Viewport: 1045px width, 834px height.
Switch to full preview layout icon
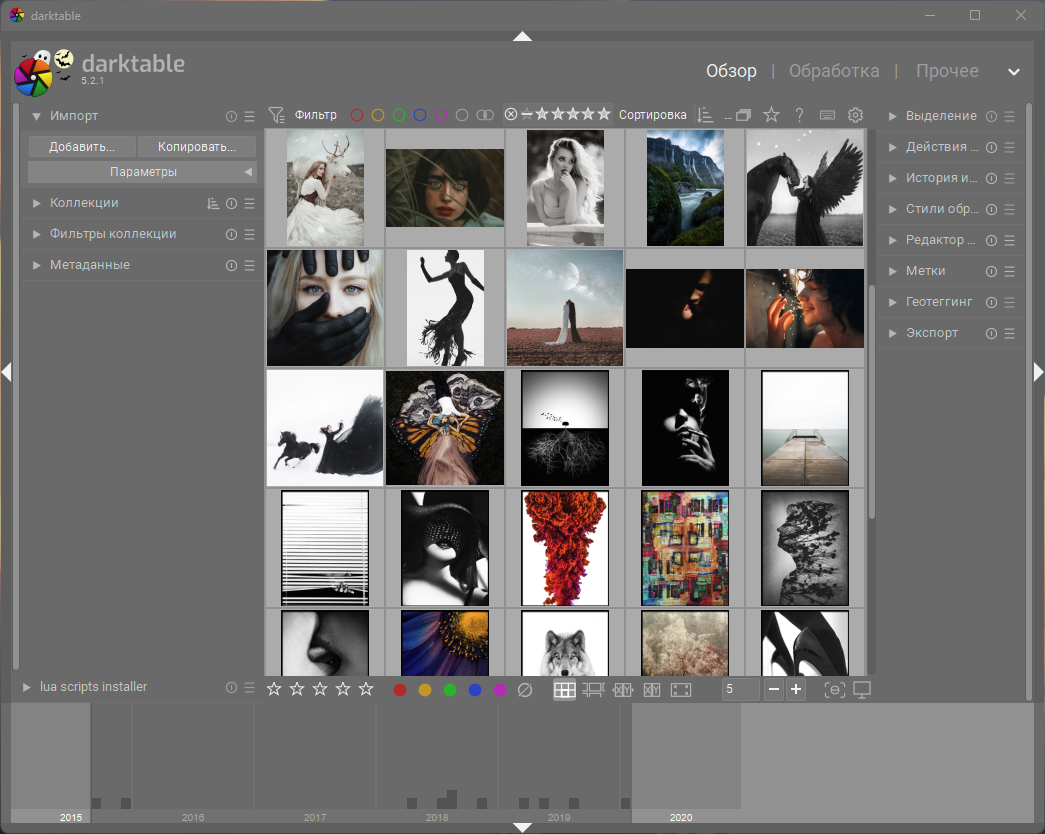click(x=681, y=690)
